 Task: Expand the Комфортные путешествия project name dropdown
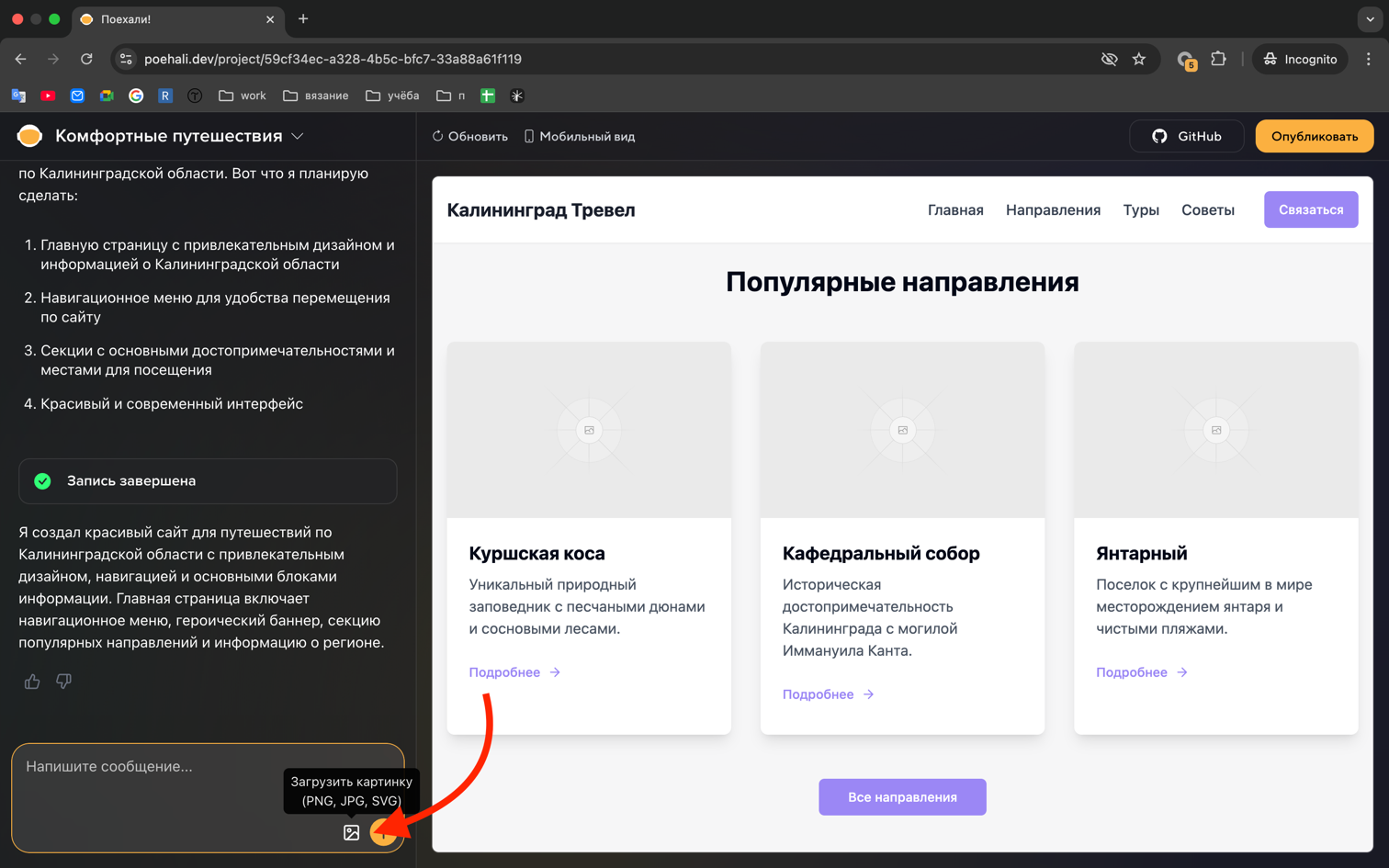pyautogui.click(x=297, y=135)
